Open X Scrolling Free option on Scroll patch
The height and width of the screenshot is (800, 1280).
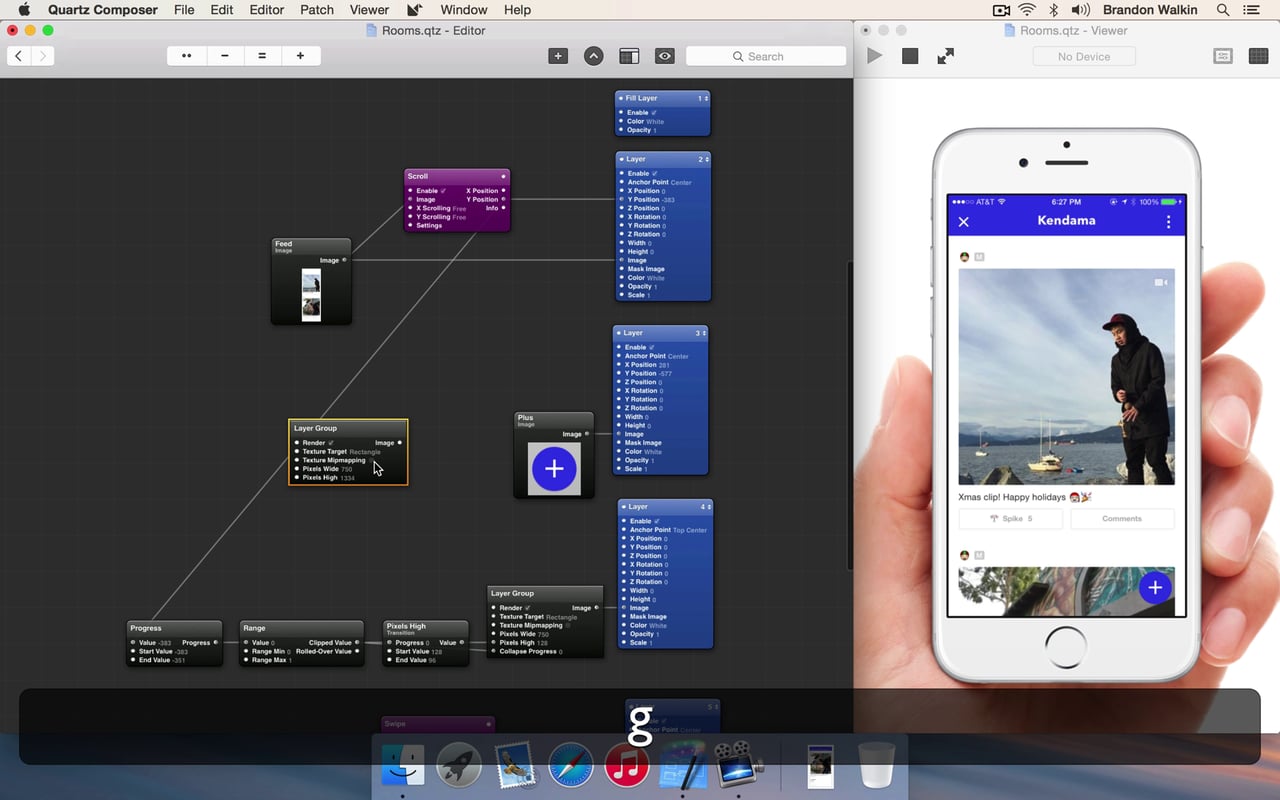(x=459, y=209)
